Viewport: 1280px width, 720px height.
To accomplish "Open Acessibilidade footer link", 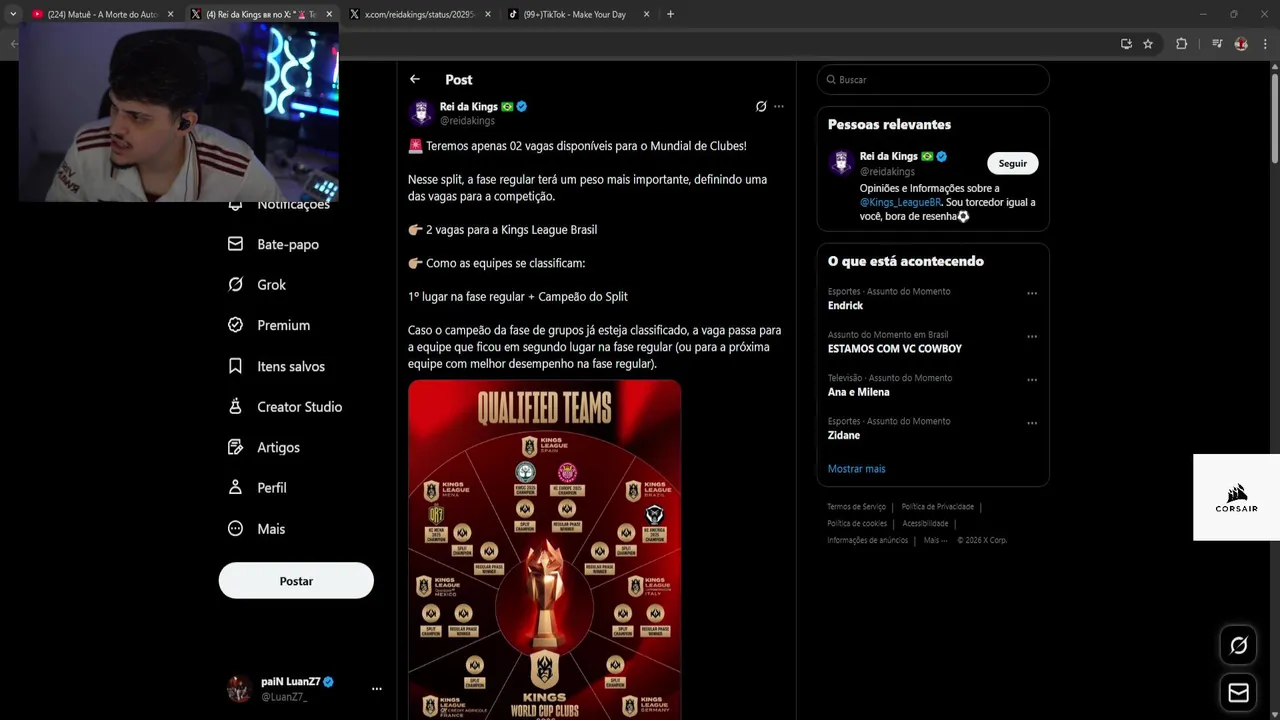I will (x=925, y=523).
